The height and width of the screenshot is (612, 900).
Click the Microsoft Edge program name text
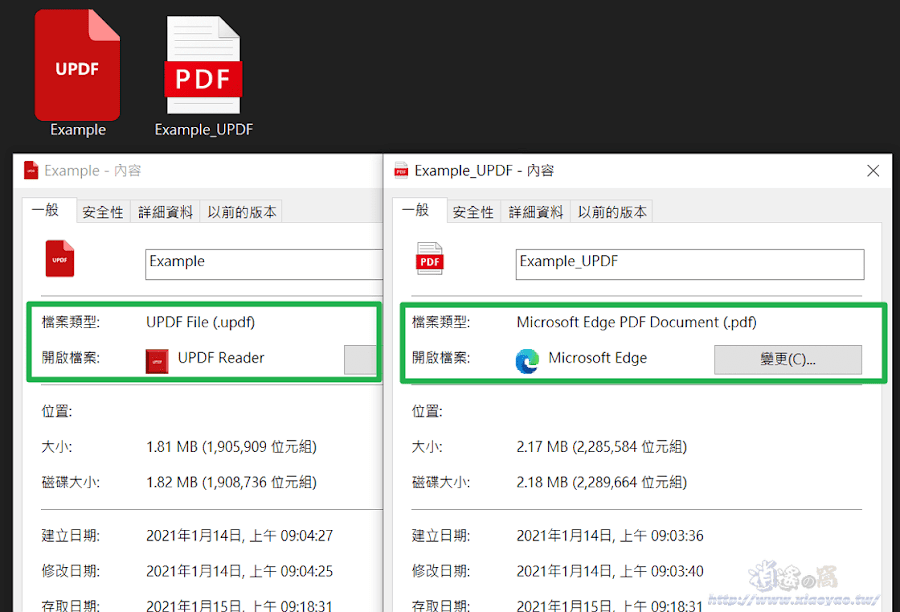[x=598, y=358]
